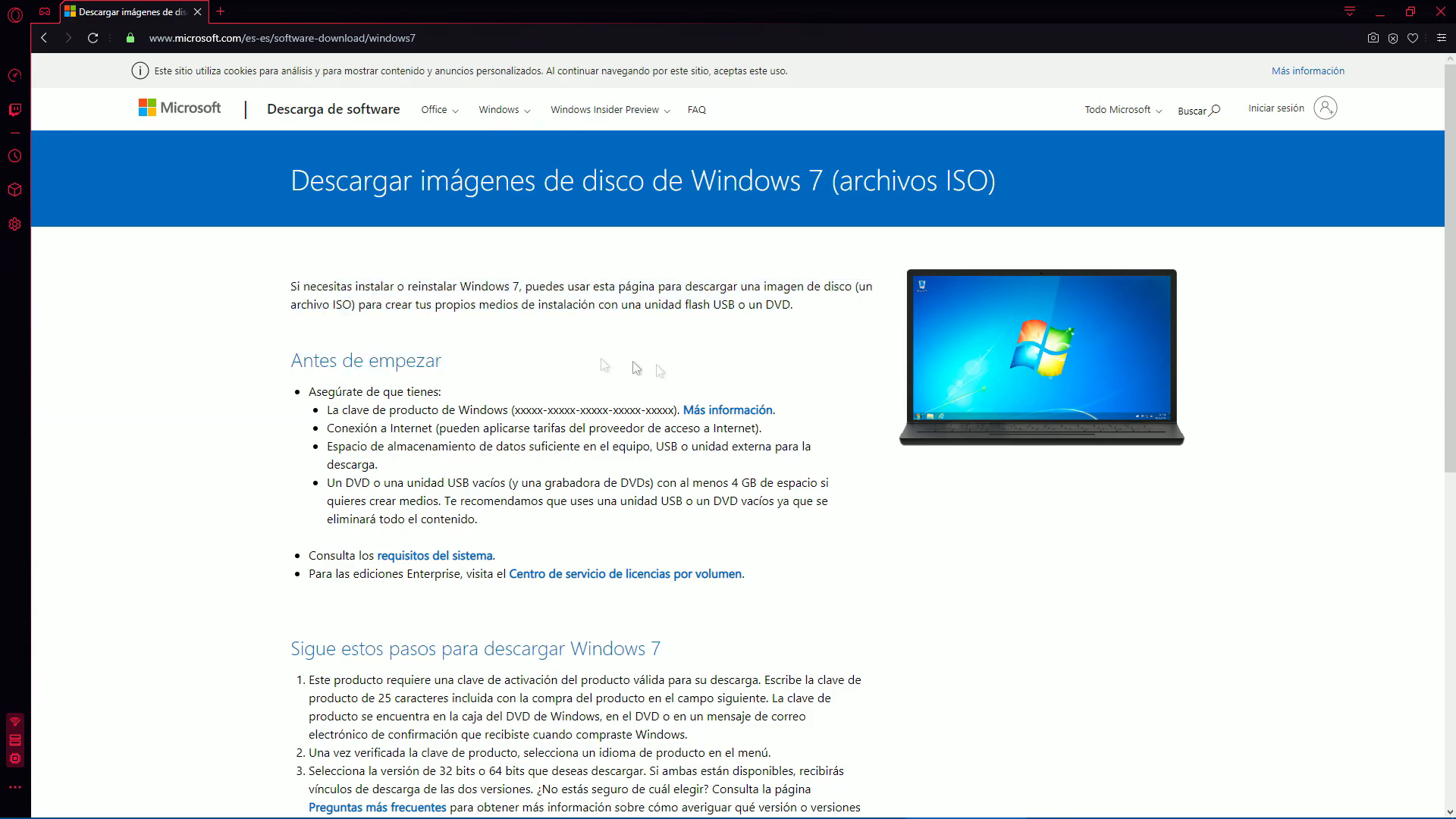The height and width of the screenshot is (819, 1456).
Task: Open requisitos del sistema link
Action: pos(435,556)
